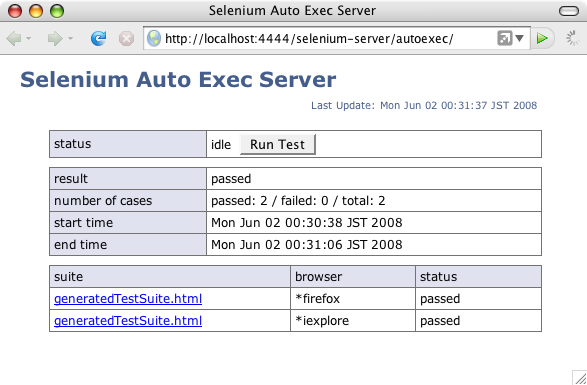Click the Run Test button
Viewport: 587px width, 385px height.
tap(277, 144)
